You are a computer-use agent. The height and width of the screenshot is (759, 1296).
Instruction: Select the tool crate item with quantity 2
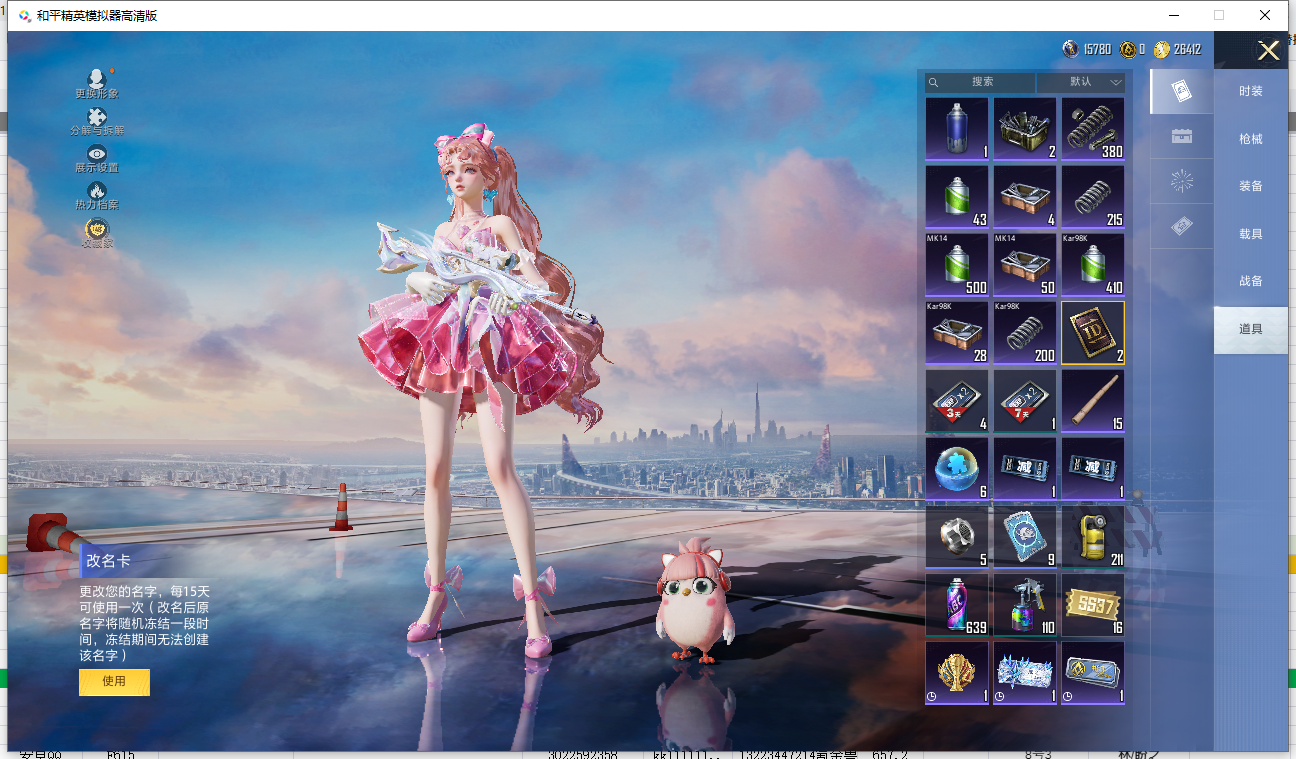tap(1025, 129)
